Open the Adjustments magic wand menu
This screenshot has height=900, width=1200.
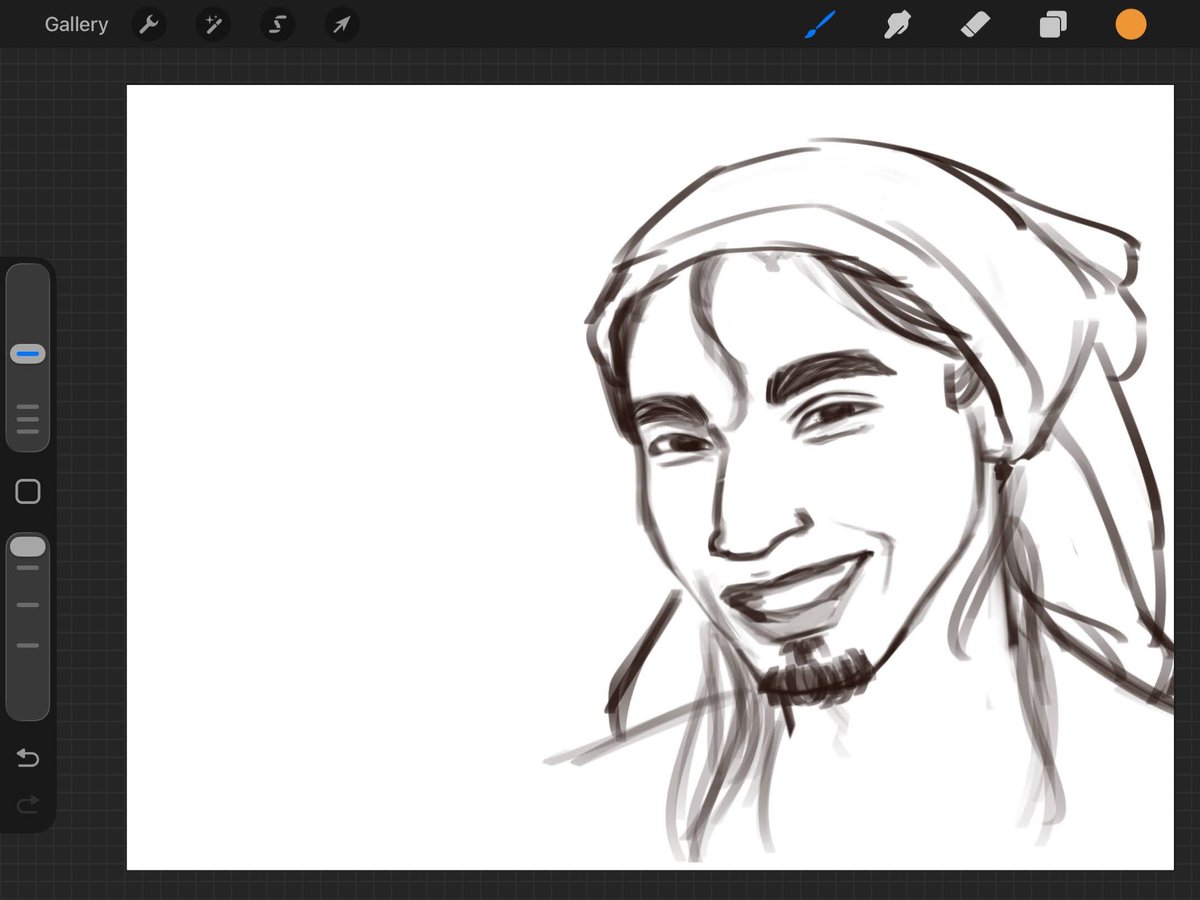click(213, 25)
